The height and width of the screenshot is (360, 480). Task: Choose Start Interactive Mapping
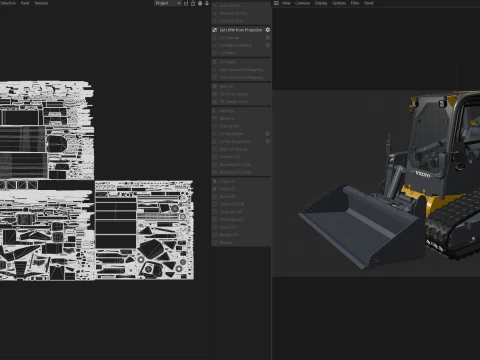point(241,70)
